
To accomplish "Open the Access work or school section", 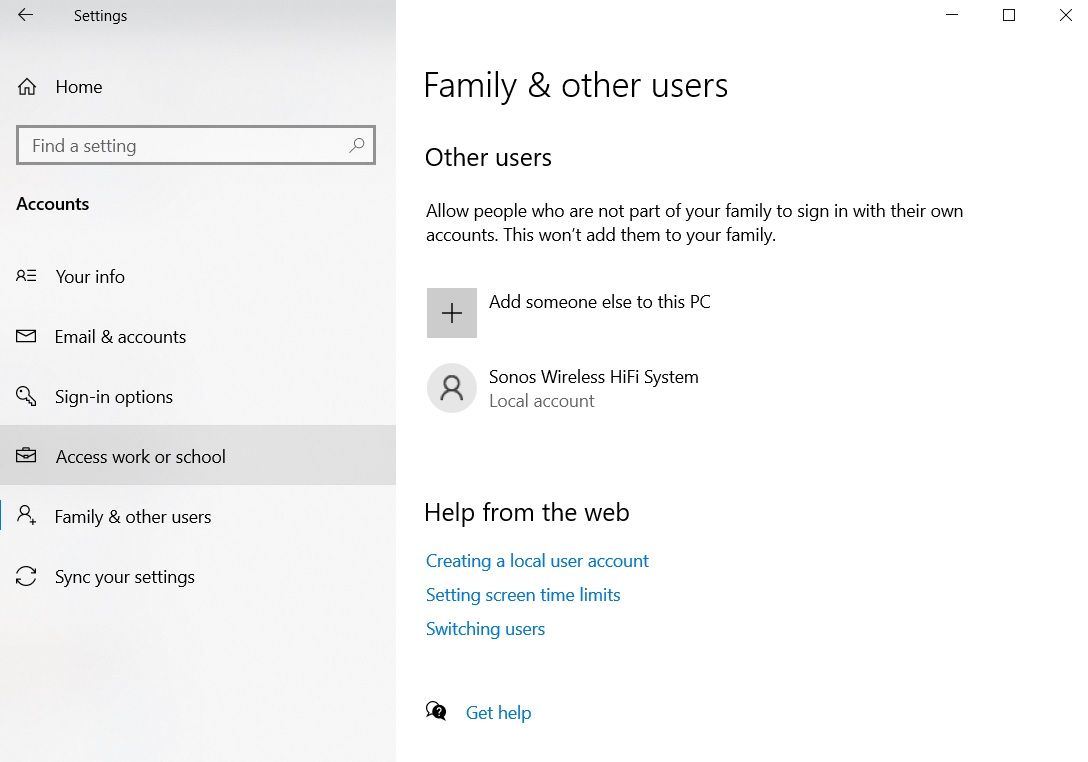I will pyautogui.click(x=198, y=456).
